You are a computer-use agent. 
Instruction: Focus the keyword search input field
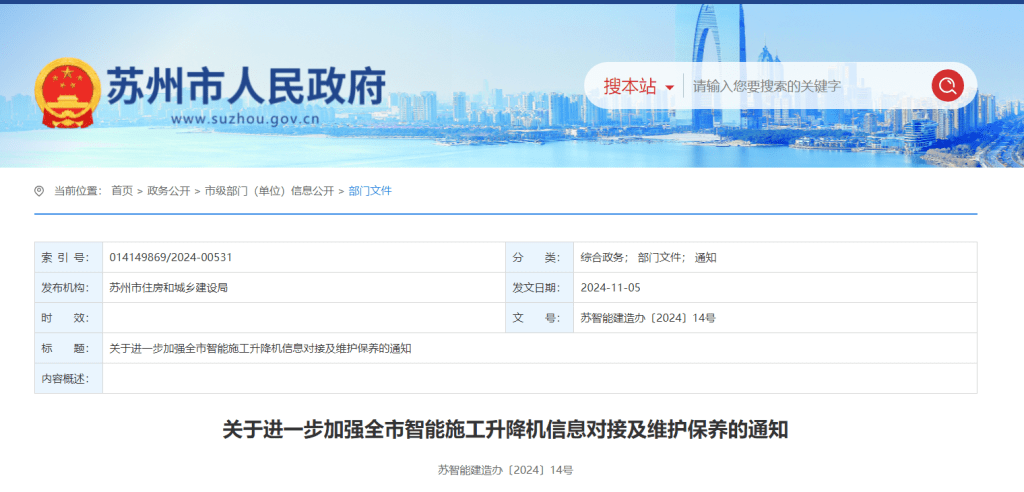(x=805, y=86)
